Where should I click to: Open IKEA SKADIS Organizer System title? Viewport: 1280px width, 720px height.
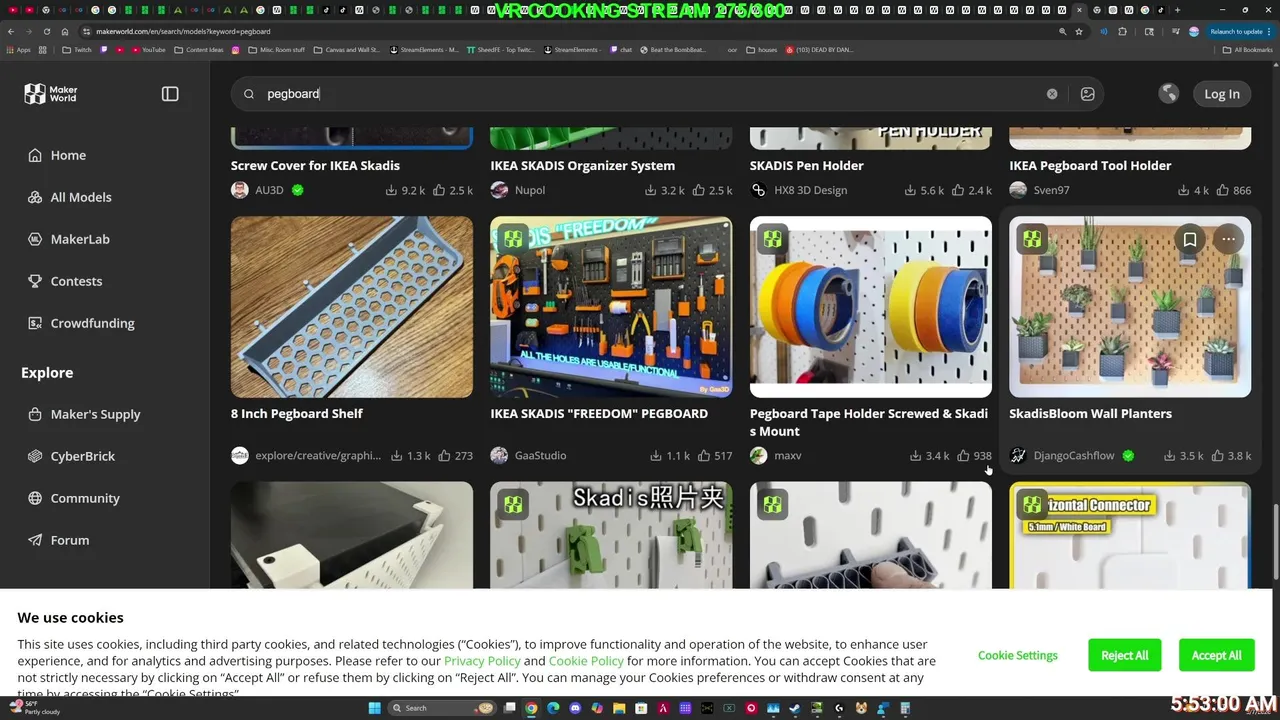point(582,166)
